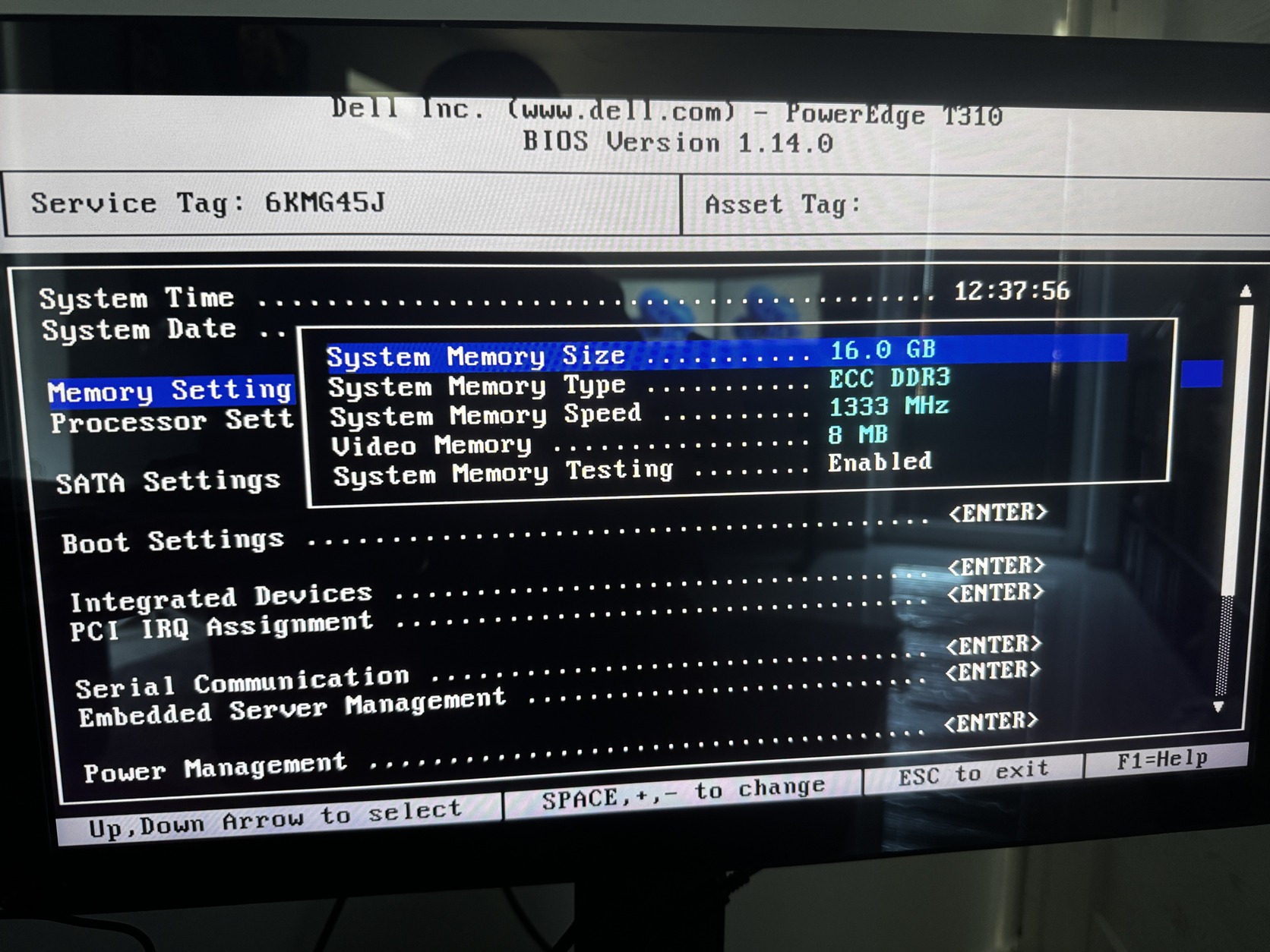
Task: Click the ENTER value for PCI IRQ Assignment
Action: click(995, 592)
